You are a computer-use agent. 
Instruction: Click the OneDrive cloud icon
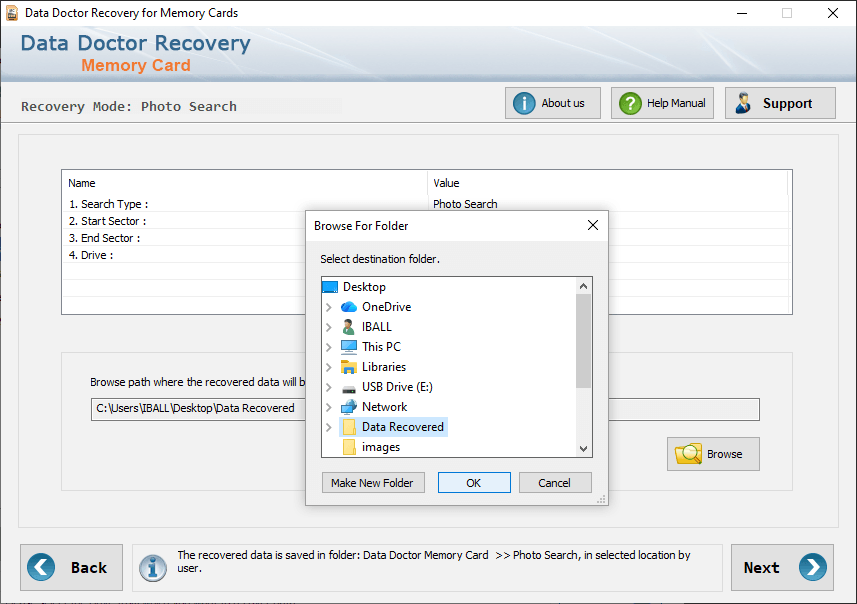(349, 307)
